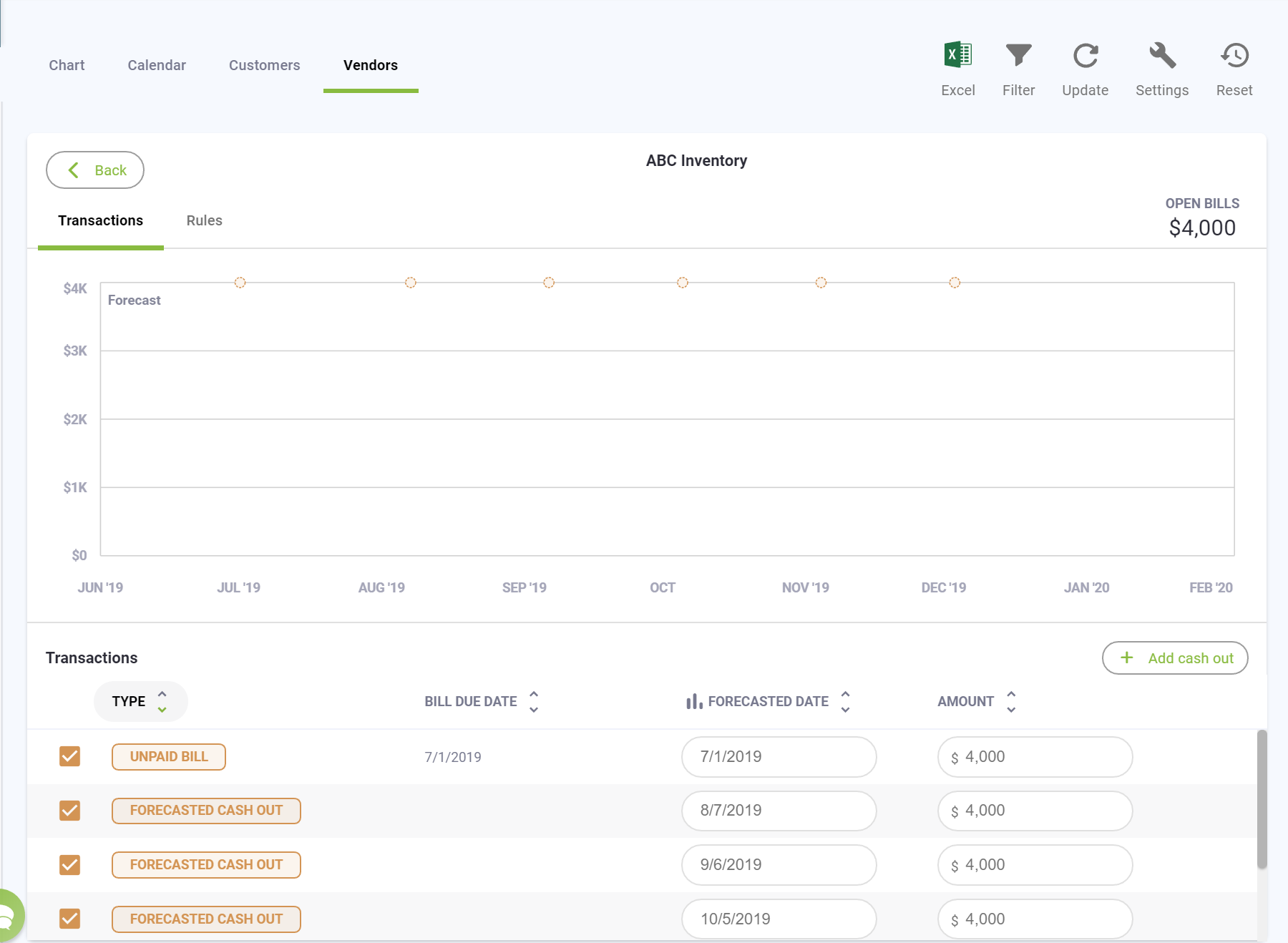
Task: Sort by Amount column arrows
Action: (1011, 701)
